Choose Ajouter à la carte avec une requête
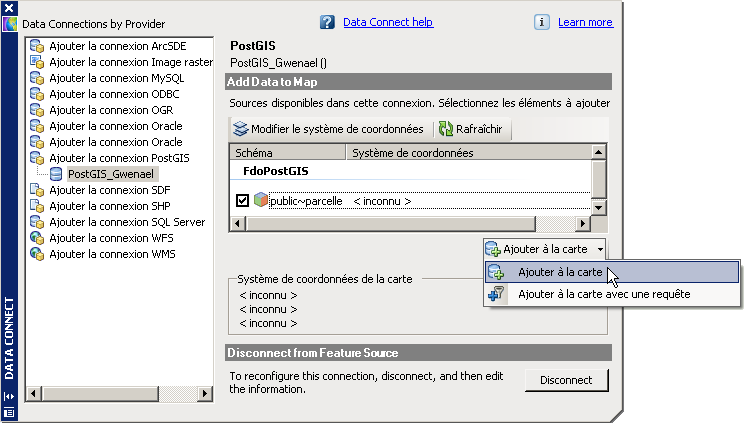The image size is (756, 423). click(603, 294)
